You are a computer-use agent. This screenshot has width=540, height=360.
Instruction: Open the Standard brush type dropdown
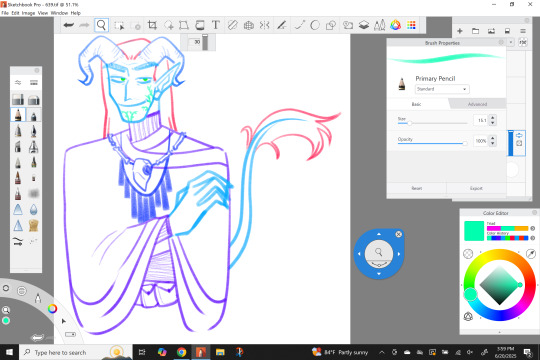[x=442, y=89]
